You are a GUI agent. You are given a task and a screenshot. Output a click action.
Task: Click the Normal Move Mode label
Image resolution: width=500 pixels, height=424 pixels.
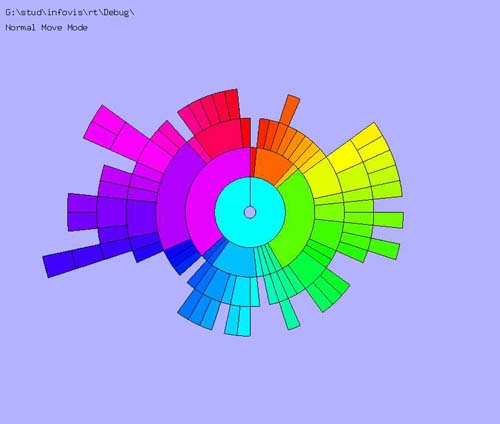[47, 28]
